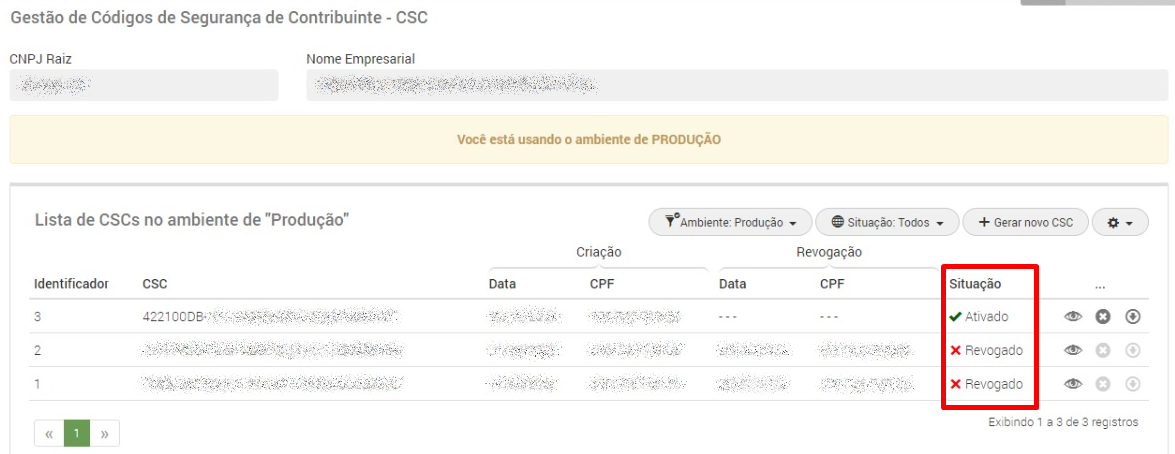Click disabled revoke icon in row 1
This screenshot has width=1175, height=454.
point(1102,384)
